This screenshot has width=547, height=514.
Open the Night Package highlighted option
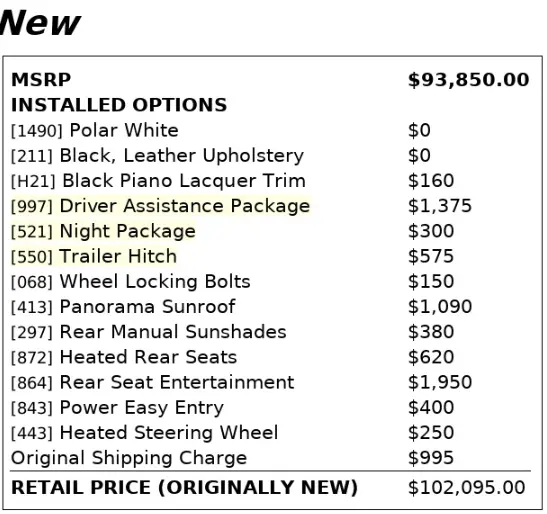coord(103,231)
